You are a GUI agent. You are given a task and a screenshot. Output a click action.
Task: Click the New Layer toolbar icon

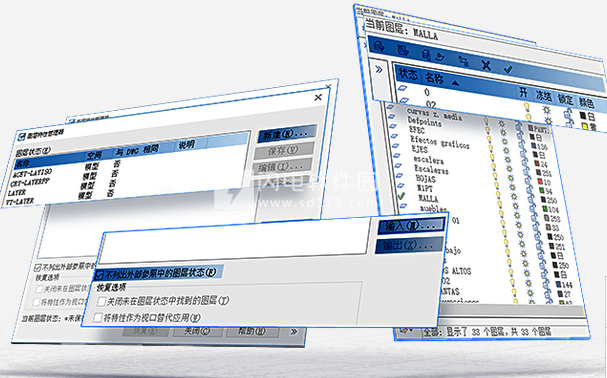[x=440, y=57]
